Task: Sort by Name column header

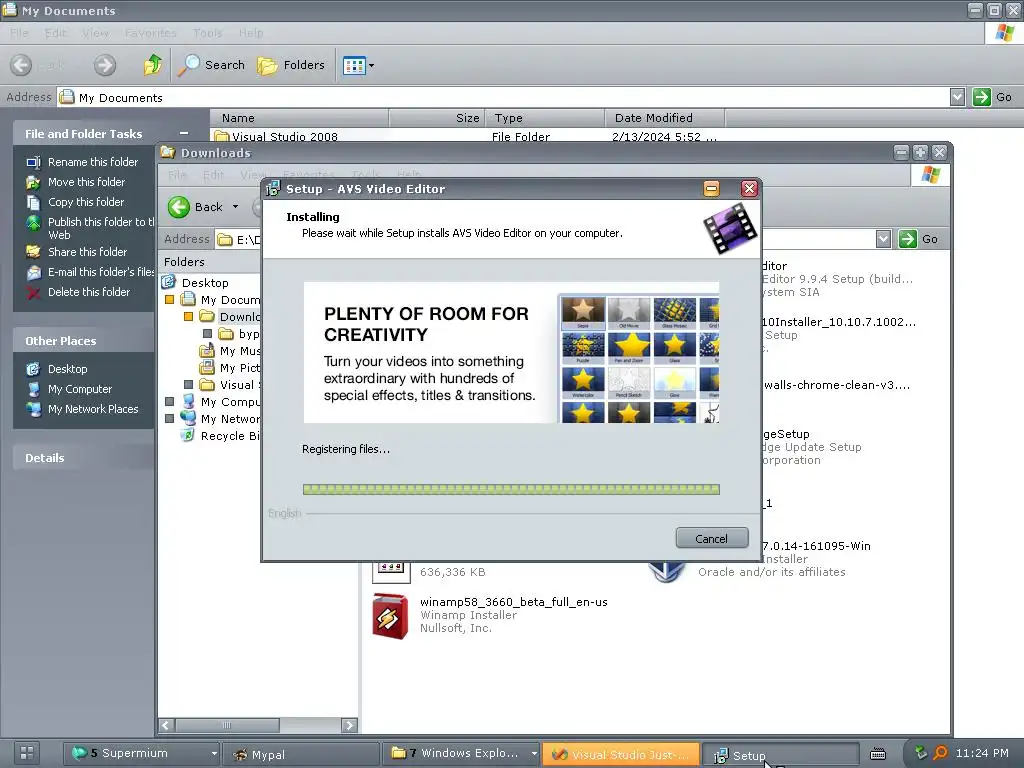Action: (x=299, y=118)
